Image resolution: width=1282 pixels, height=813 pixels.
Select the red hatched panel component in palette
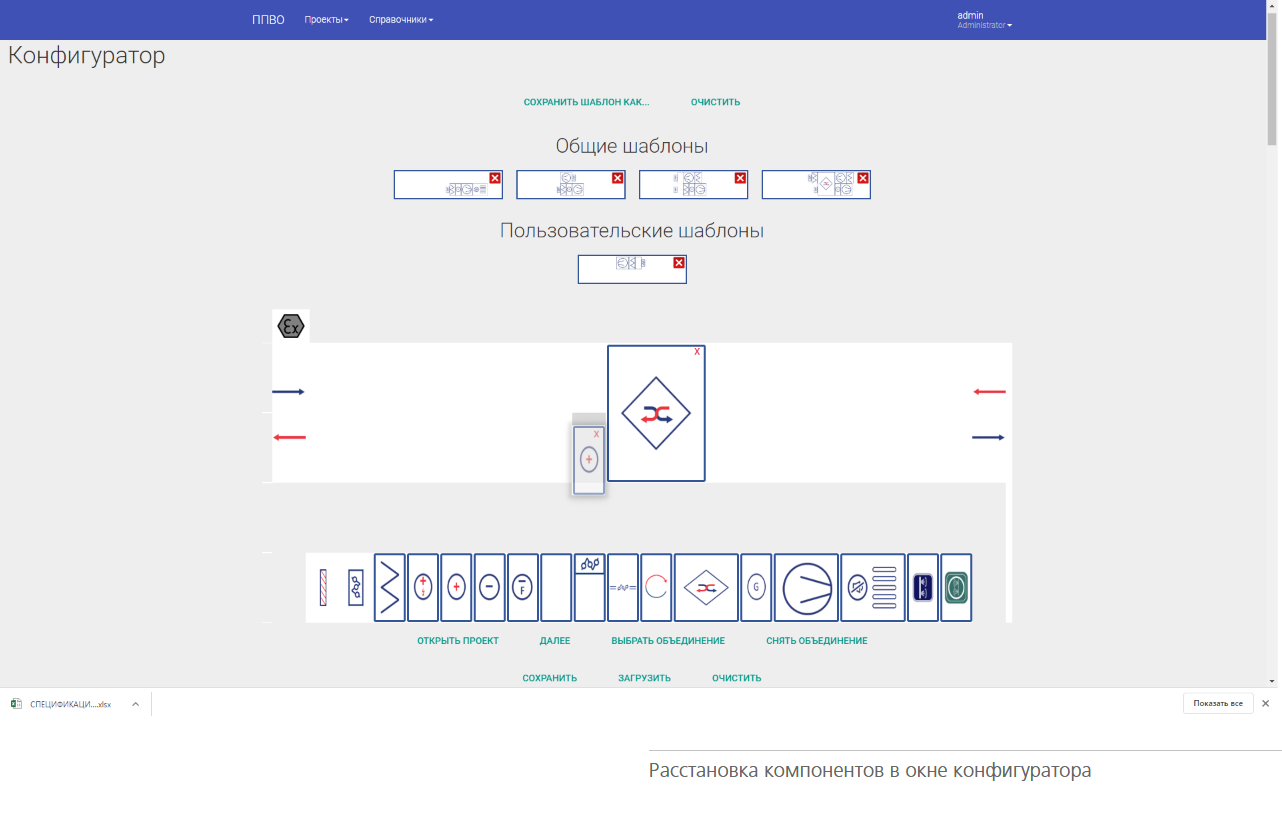tap(323, 588)
